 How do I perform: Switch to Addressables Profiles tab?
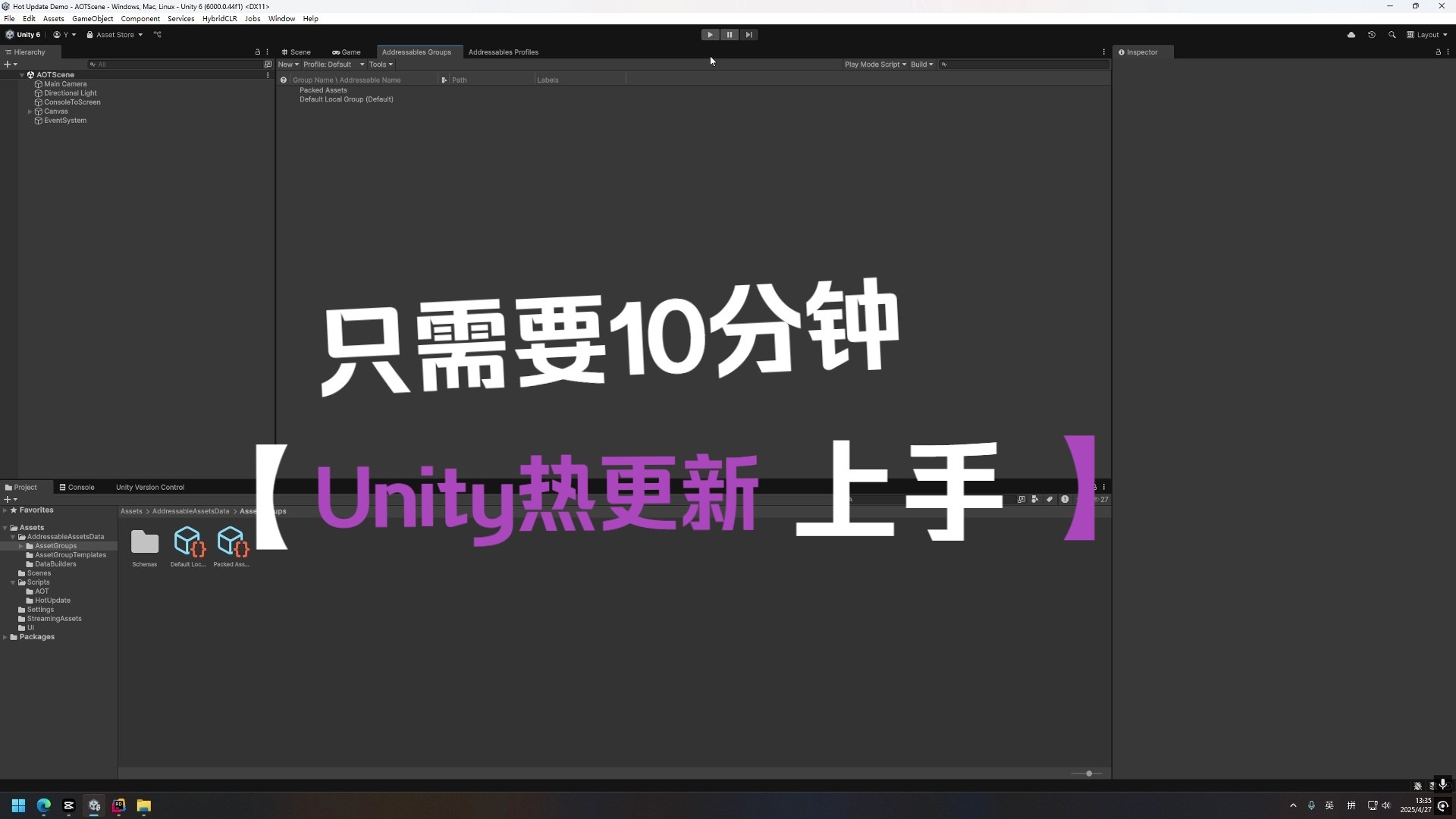[x=503, y=52]
